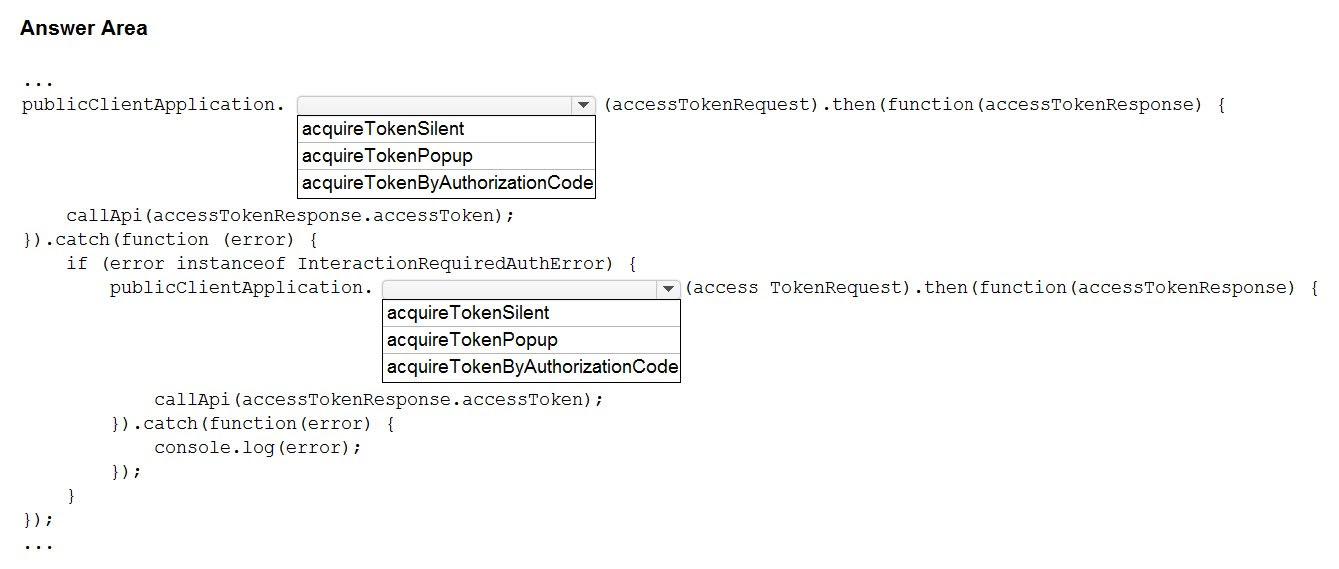Select acquireTokenSilent in the nested catch-block list

pos(531,313)
